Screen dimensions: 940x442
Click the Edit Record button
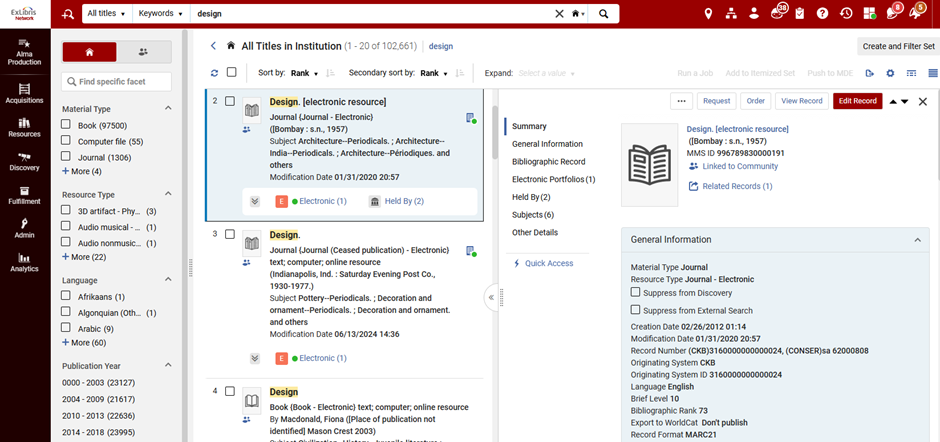tap(857, 101)
